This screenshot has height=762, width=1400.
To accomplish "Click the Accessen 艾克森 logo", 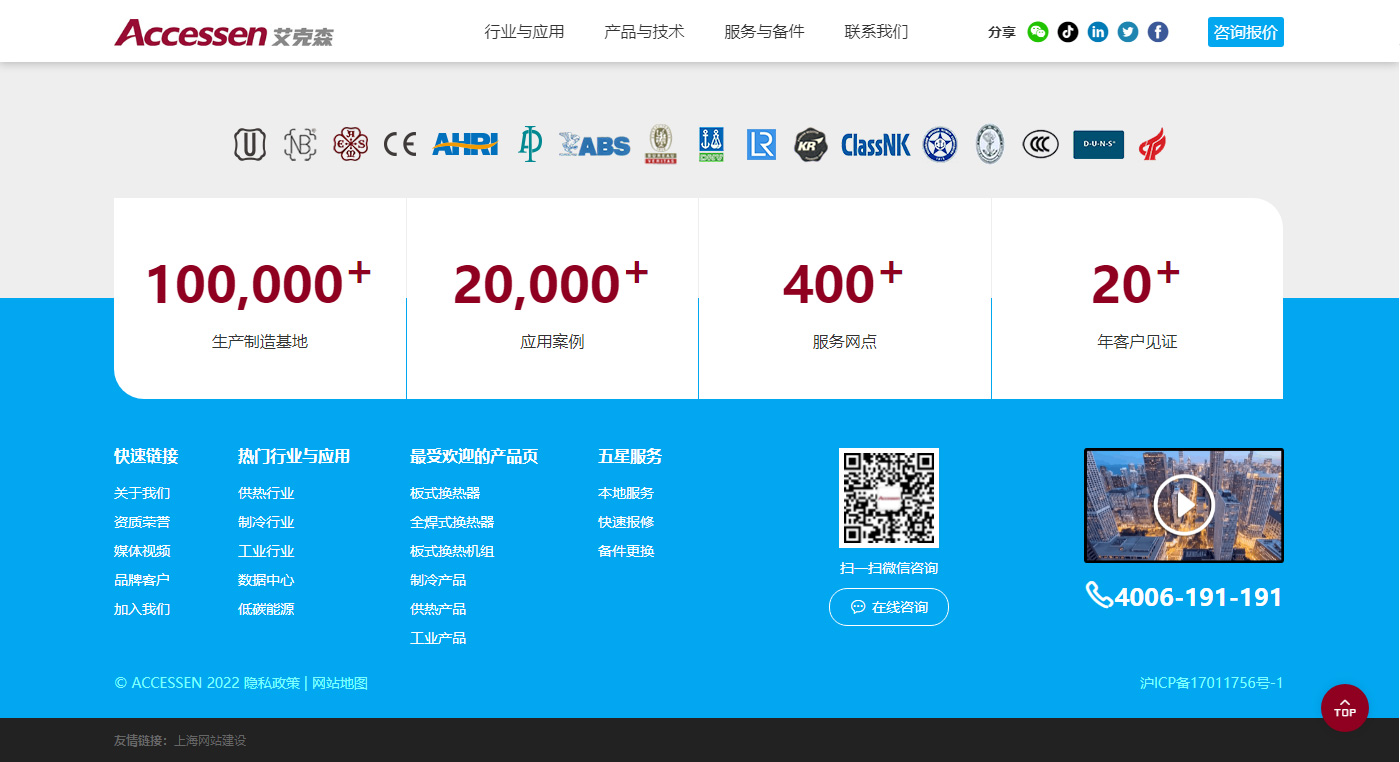I will pos(224,33).
